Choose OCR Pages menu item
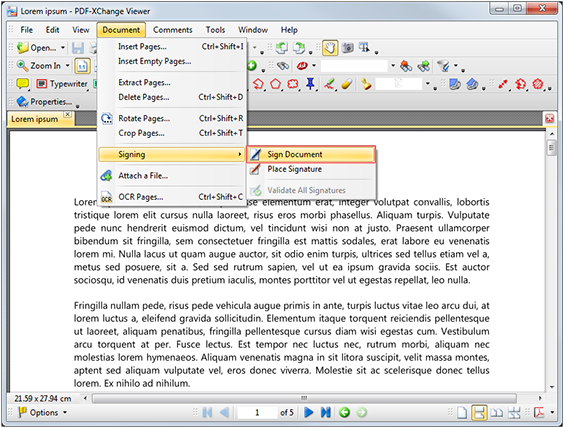Image resolution: width=564 pixels, height=428 pixels. pyautogui.click(x=172, y=197)
